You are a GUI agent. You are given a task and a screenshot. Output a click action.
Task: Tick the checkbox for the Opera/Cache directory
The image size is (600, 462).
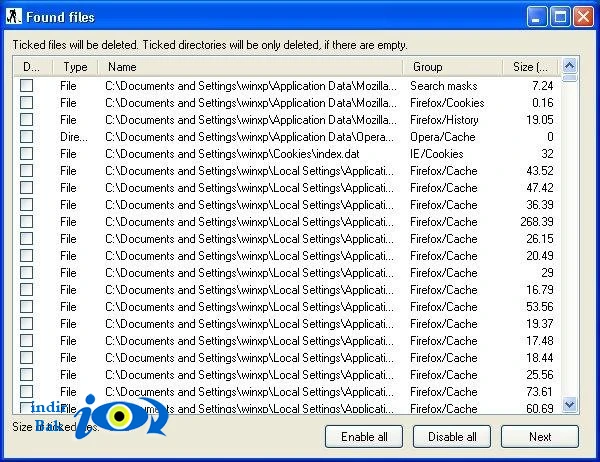(26, 137)
